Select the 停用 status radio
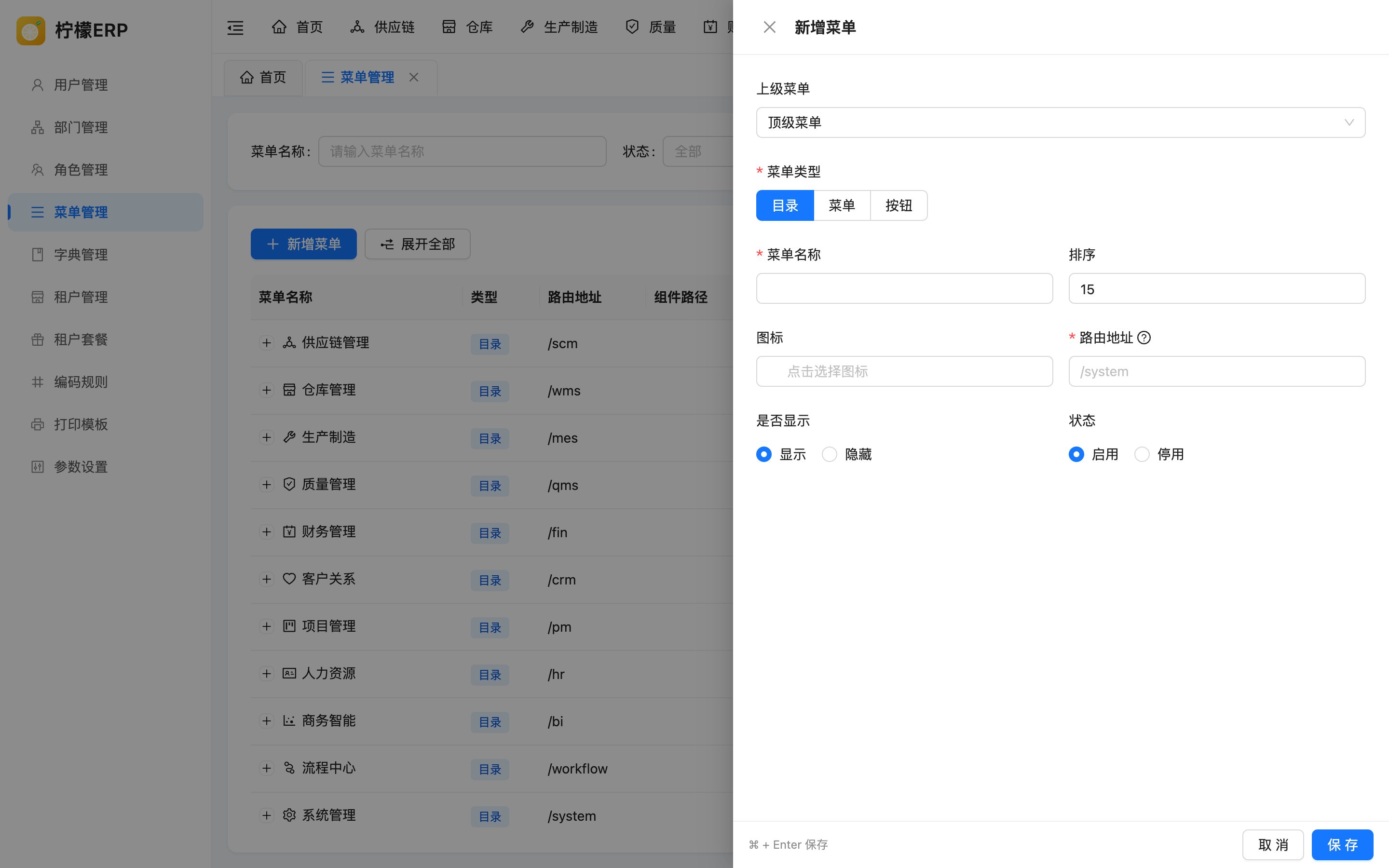This screenshot has height=868, width=1389. point(1142,454)
